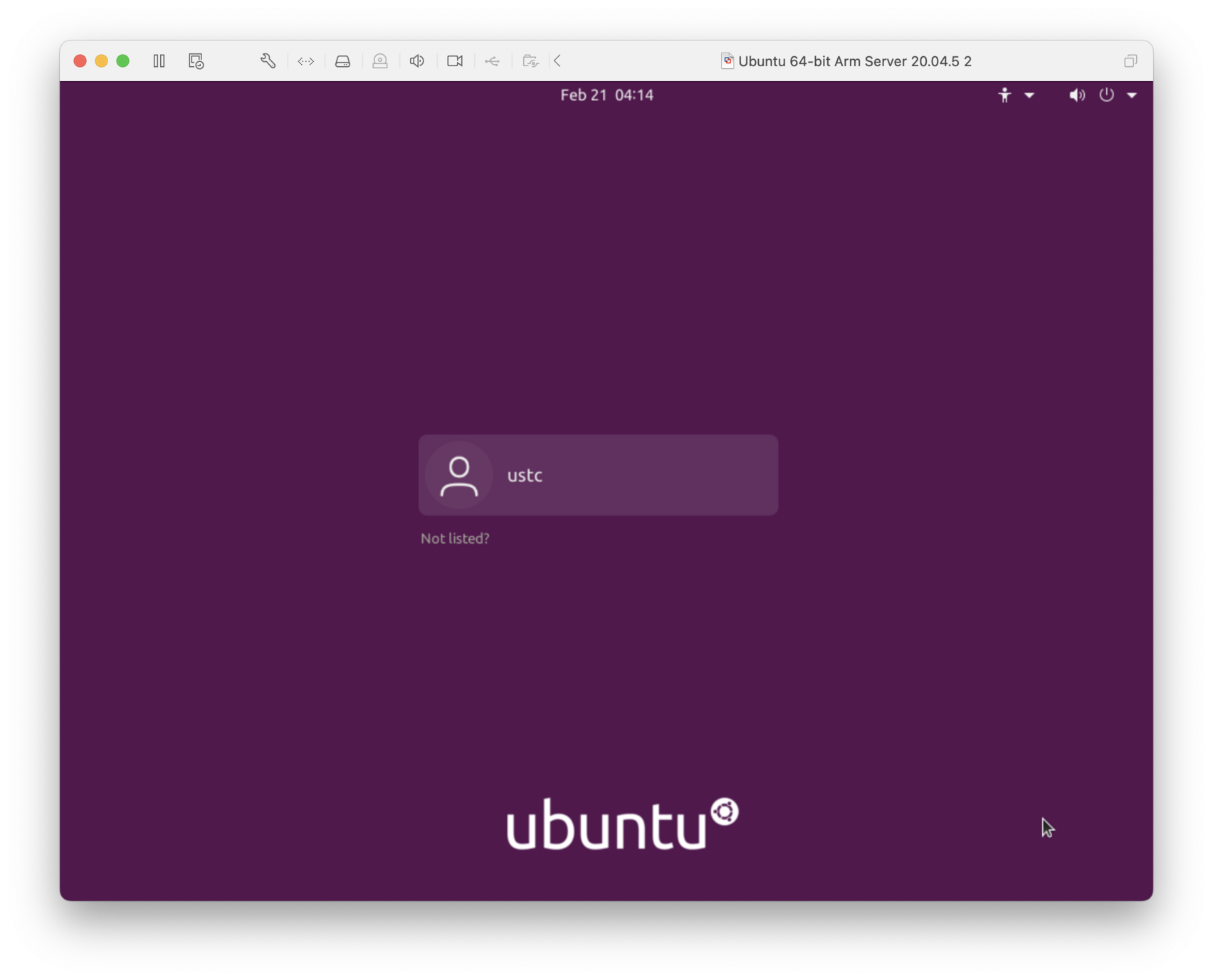
Task: Select the ustc user account
Action: pyautogui.click(x=598, y=475)
